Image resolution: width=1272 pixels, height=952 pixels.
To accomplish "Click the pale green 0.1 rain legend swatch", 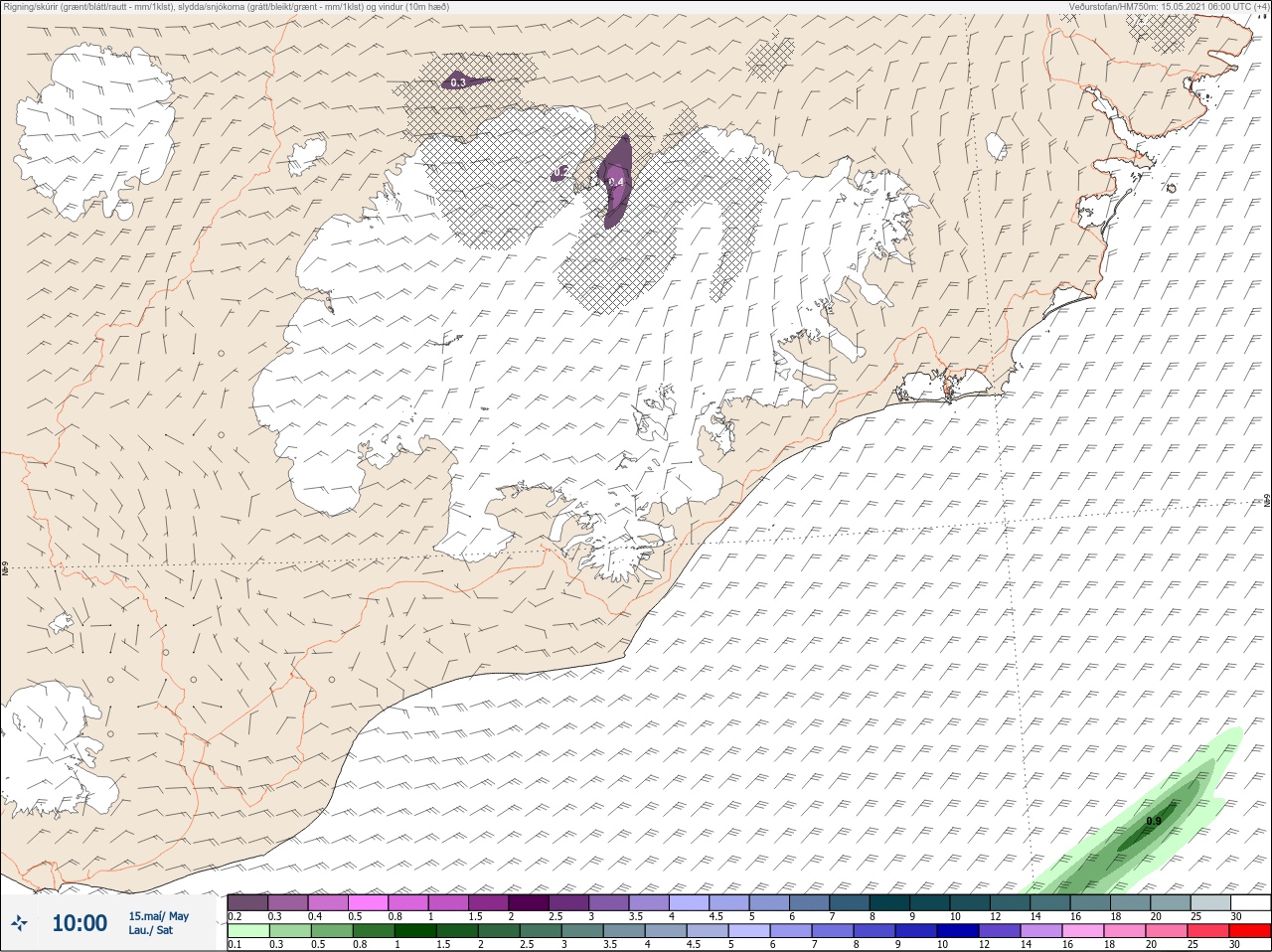I will [x=247, y=931].
